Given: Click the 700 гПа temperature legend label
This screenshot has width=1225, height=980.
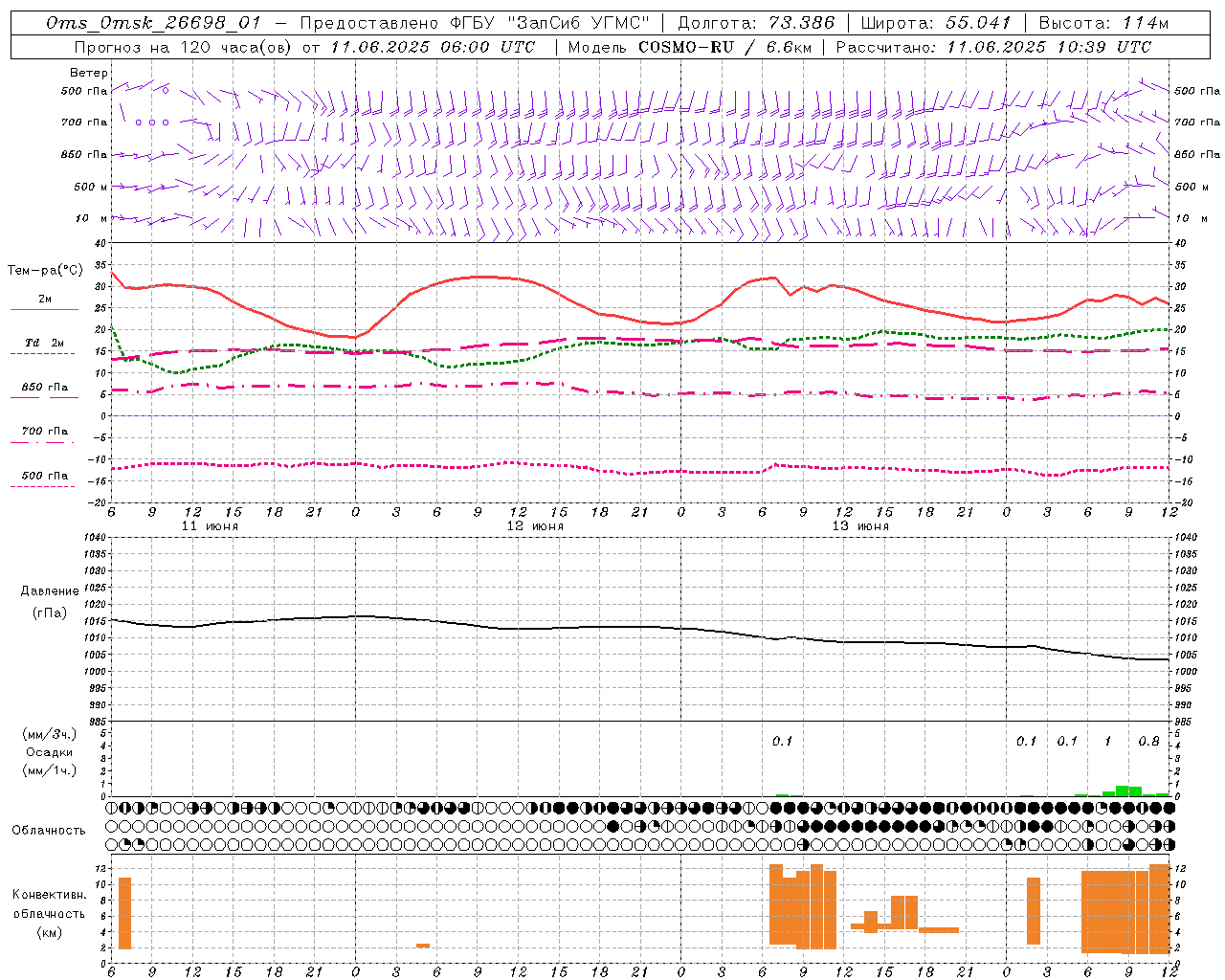Looking at the screenshot, I should 45,432.
